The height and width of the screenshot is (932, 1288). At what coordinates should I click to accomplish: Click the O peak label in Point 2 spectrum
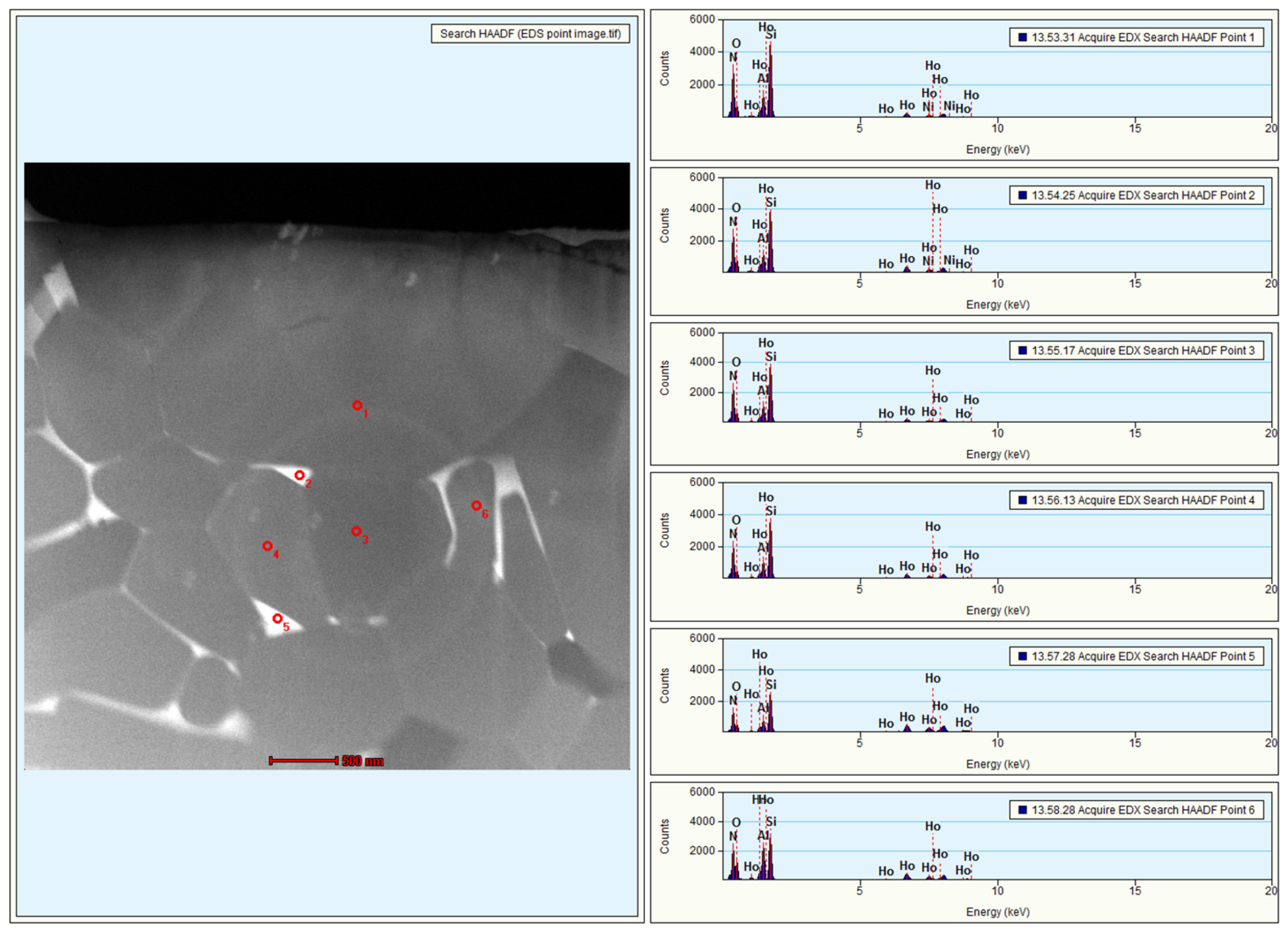(736, 208)
